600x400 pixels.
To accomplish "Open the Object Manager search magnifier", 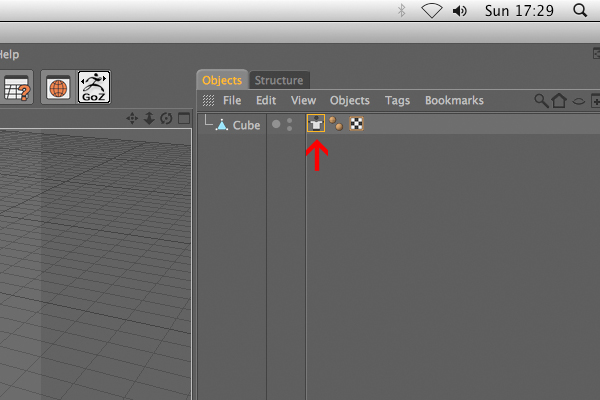I will point(541,101).
